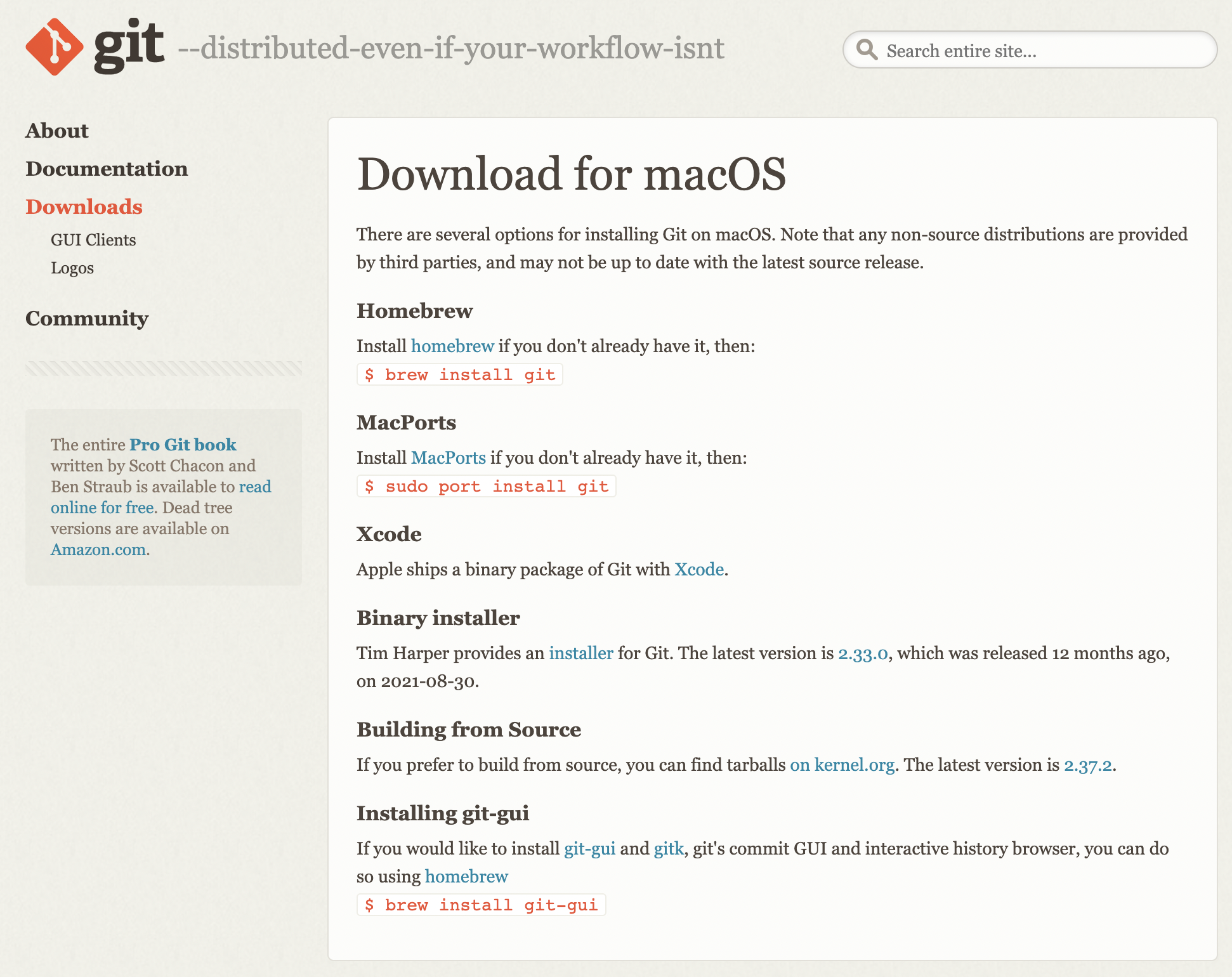Viewport: 1232px width, 977px height.
Task: Open the on kernel.org tarballs link
Action: [x=842, y=764]
